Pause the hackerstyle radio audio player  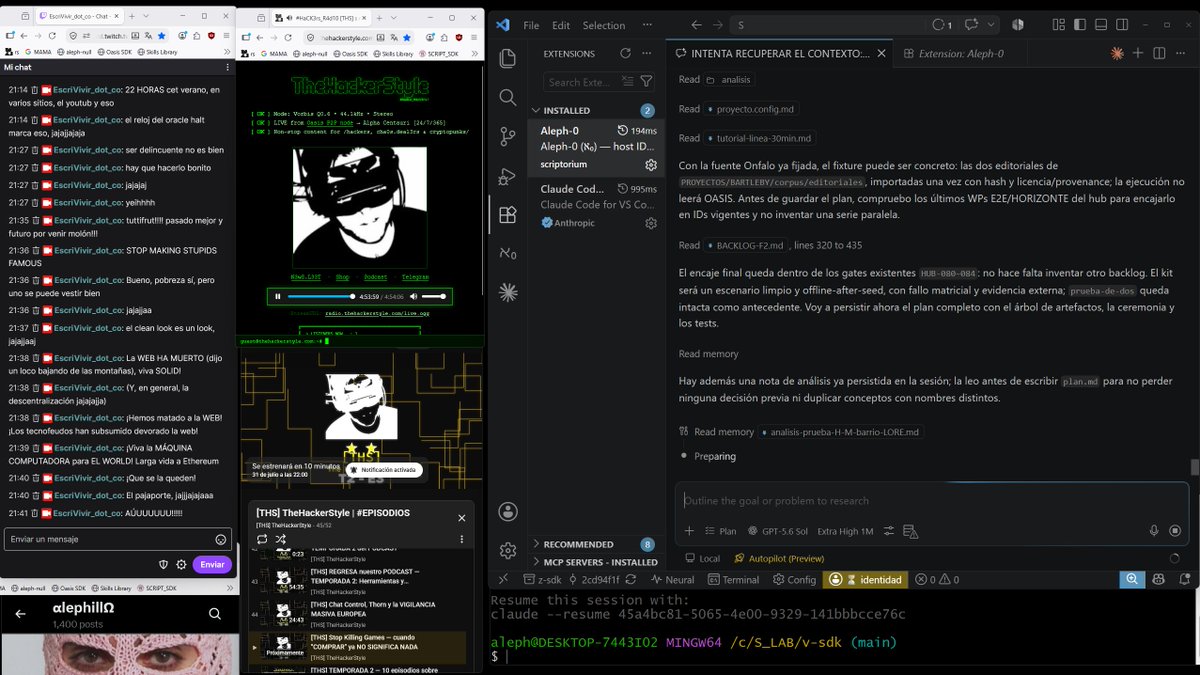pyautogui.click(x=277, y=297)
